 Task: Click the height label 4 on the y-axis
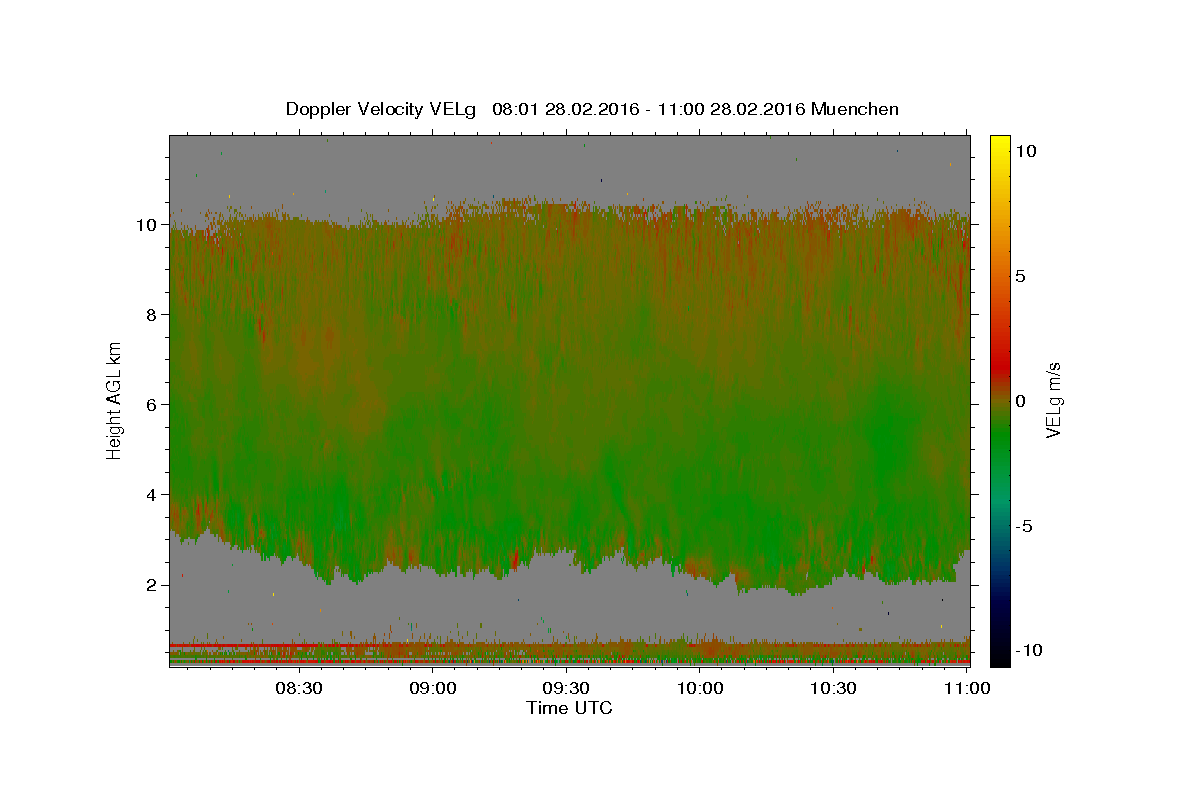(x=151, y=495)
